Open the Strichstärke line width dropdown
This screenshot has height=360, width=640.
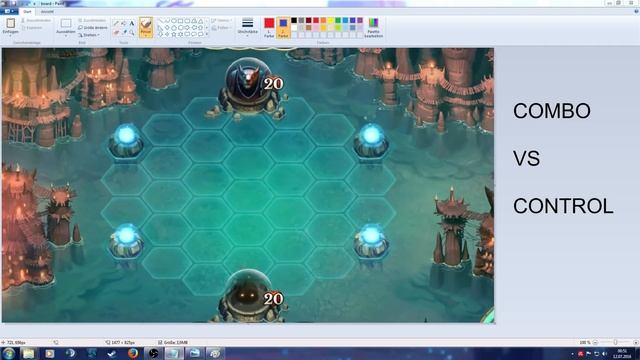247,27
